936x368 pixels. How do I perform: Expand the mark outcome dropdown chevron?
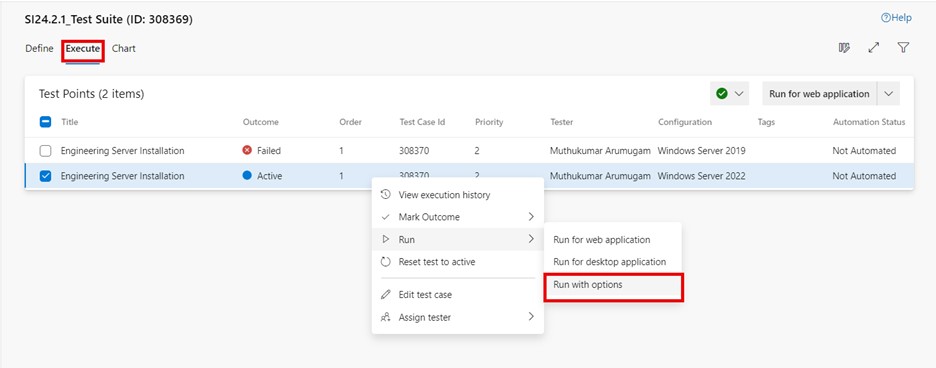[738, 94]
